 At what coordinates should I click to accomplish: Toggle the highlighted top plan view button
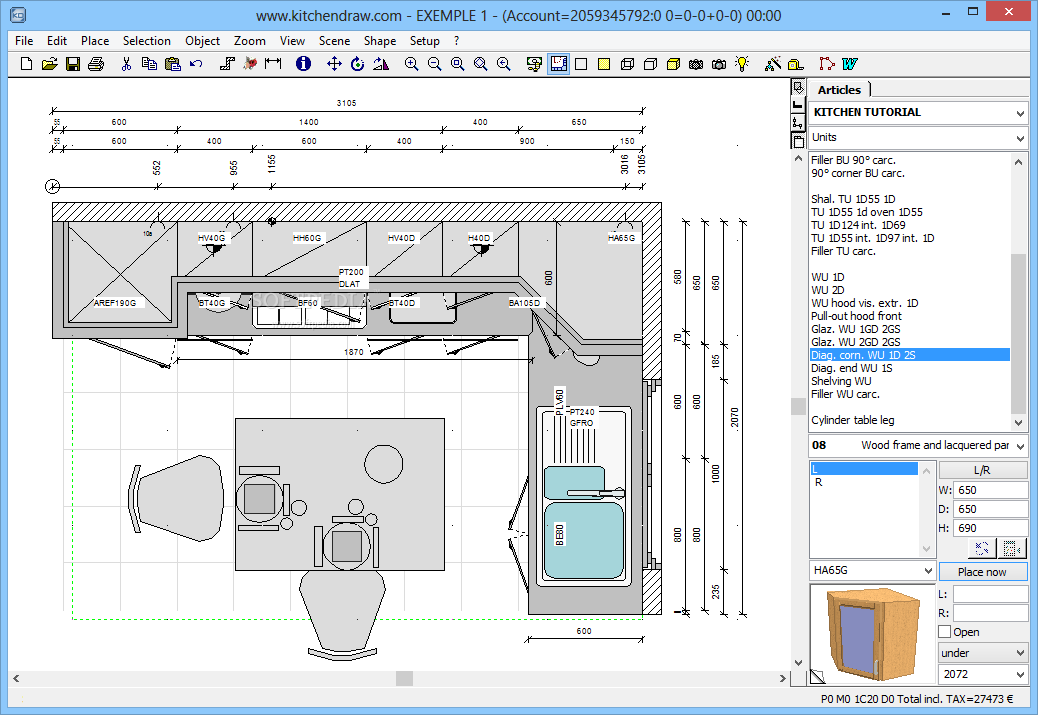(x=558, y=64)
